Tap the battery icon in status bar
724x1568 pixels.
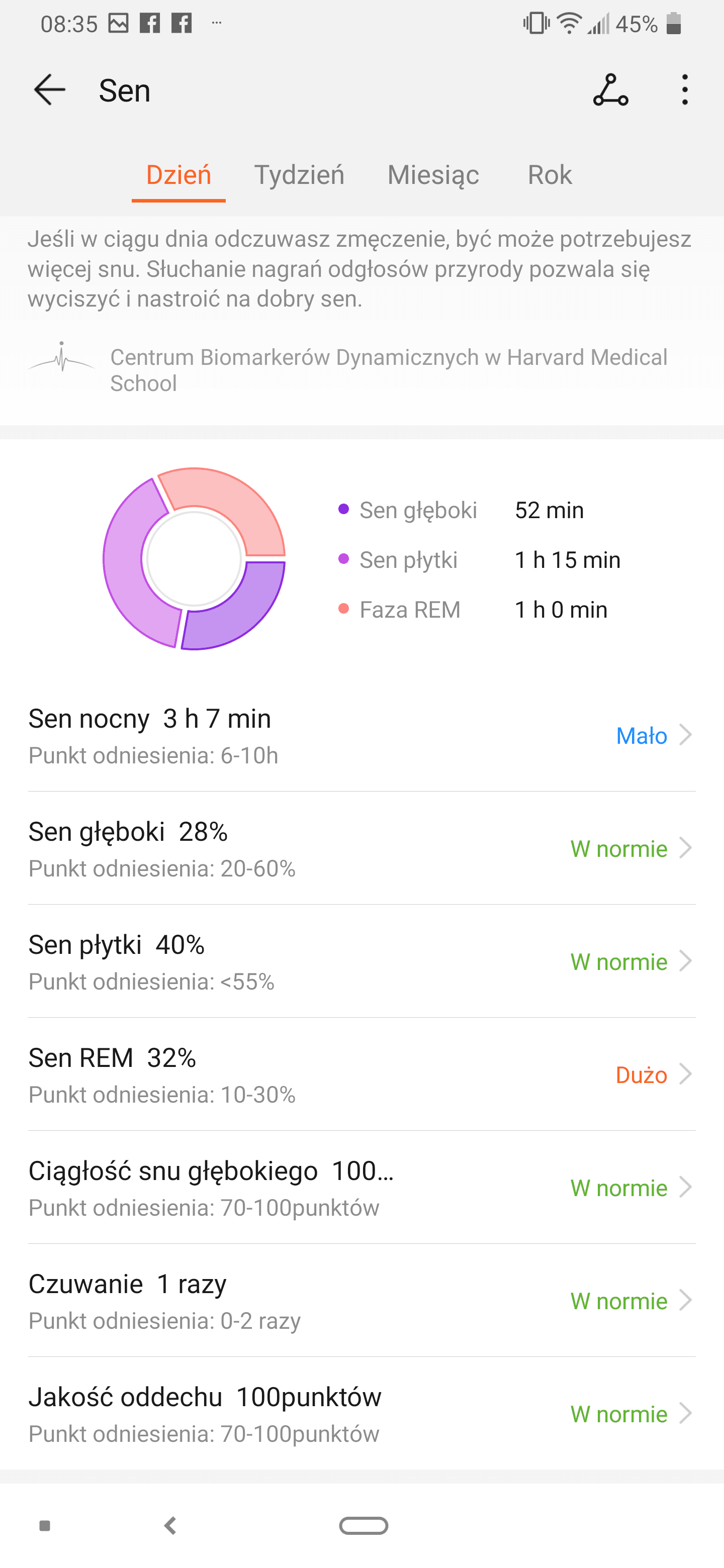pyautogui.click(x=673, y=24)
